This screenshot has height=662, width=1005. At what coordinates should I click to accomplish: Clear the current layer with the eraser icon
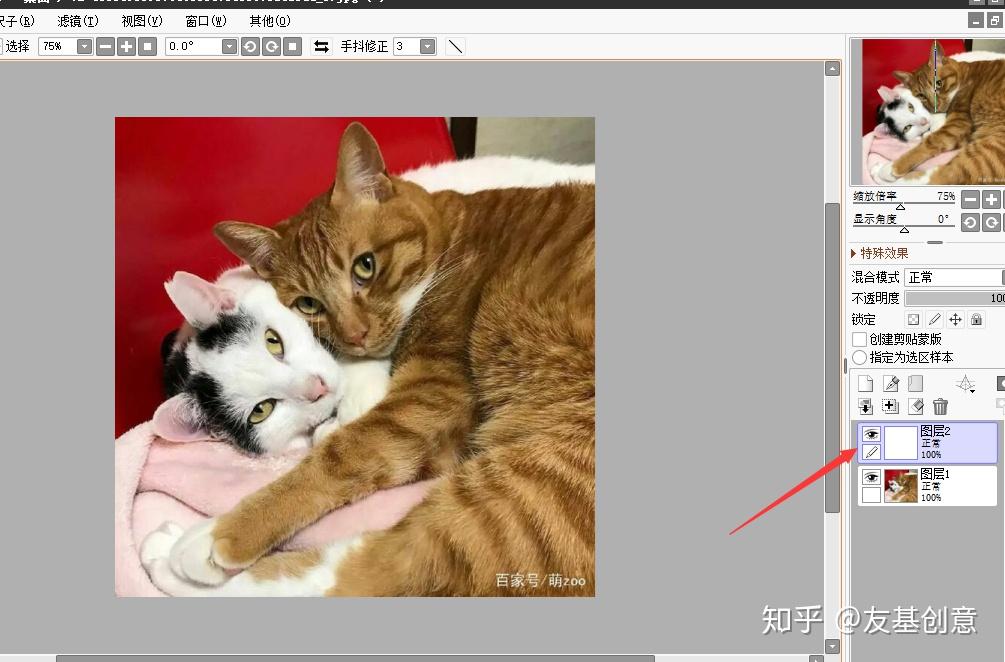(x=916, y=406)
